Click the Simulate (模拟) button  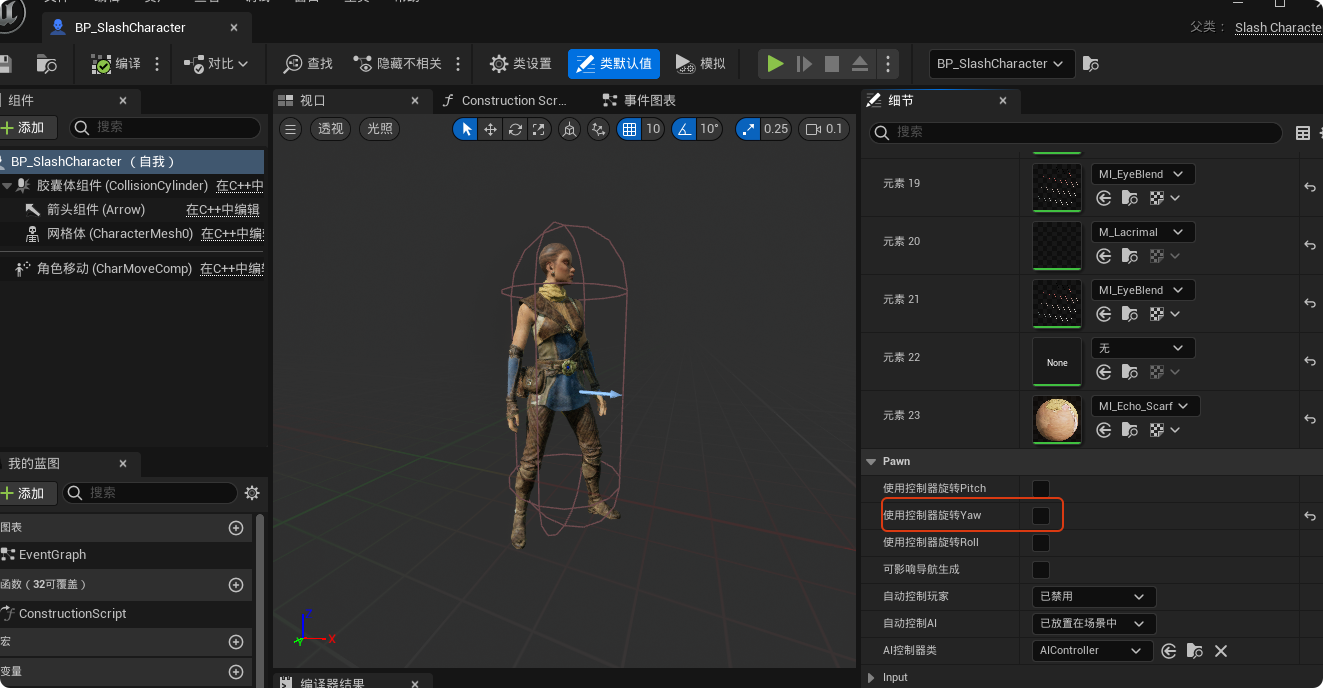(x=701, y=64)
